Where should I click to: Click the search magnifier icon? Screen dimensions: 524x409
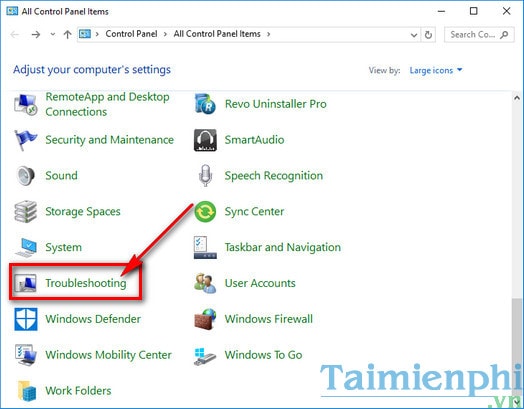[x=504, y=34]
